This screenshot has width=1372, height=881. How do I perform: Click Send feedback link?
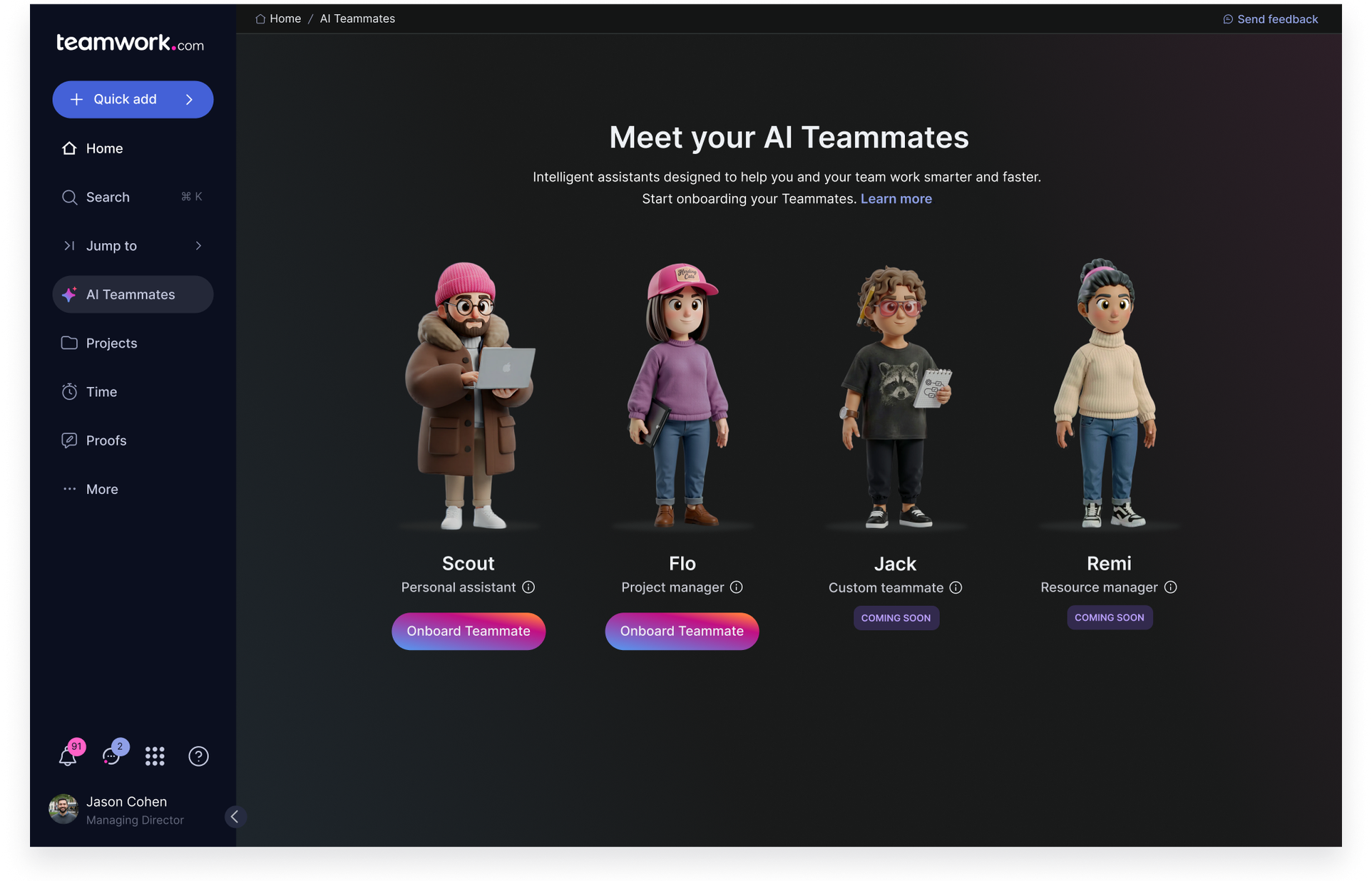(x=1276, y=19)
